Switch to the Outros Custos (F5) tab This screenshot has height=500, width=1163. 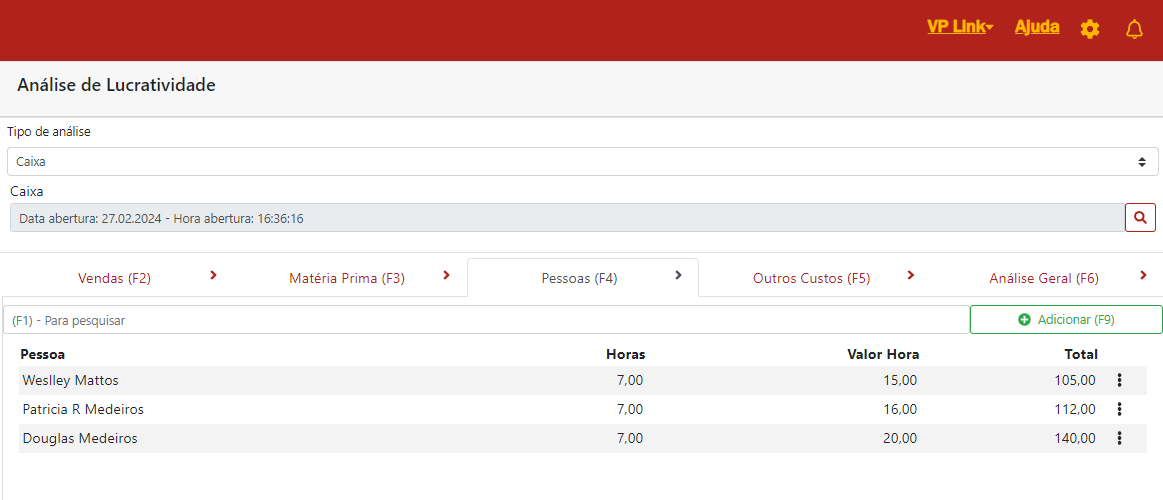[811, 278]
